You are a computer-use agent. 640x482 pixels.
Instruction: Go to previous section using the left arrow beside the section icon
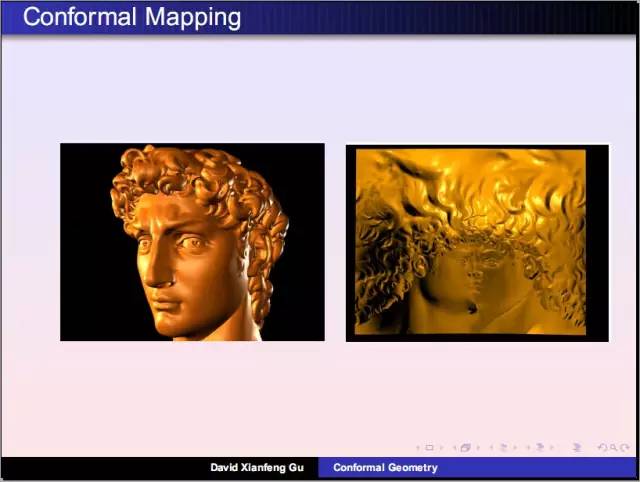(529, 448)
